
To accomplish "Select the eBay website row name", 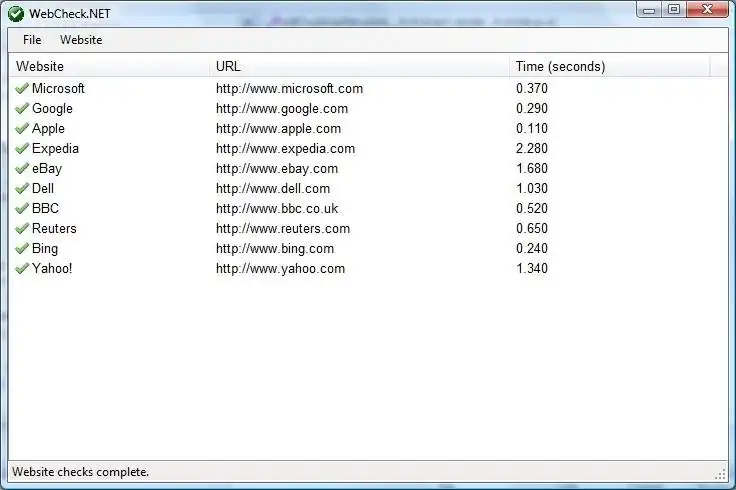I will point(47,168).
